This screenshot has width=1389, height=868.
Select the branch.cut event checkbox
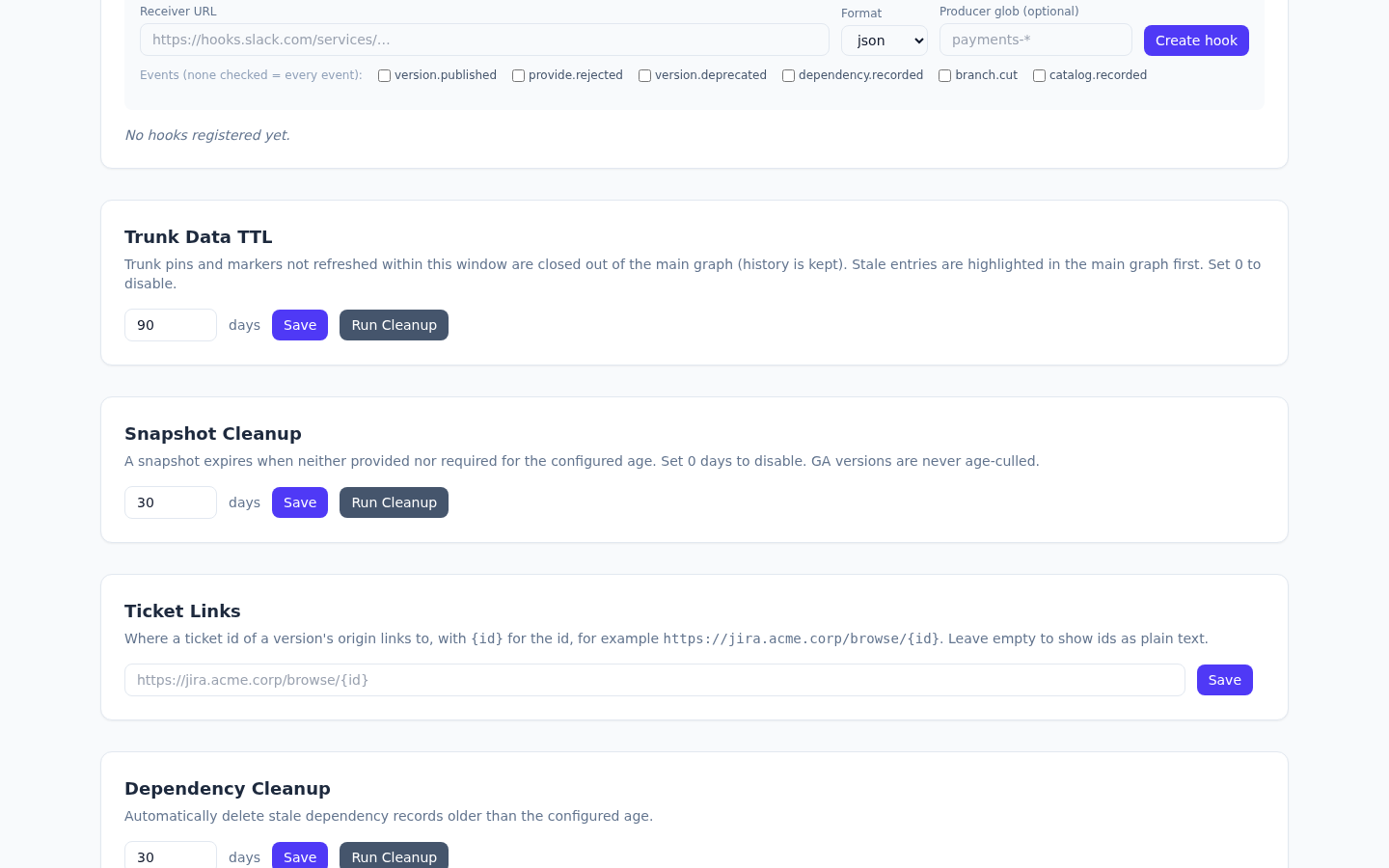pyautogui.click(x=945, y=75)
